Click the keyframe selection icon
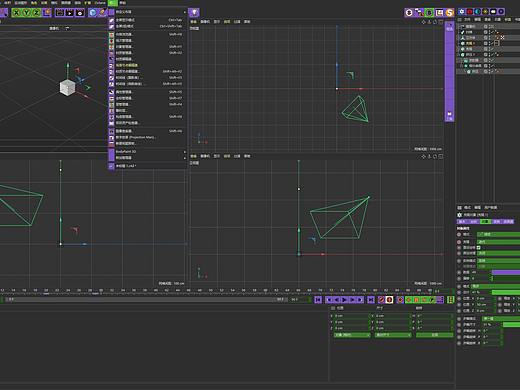520x390 pixels. 400,300
